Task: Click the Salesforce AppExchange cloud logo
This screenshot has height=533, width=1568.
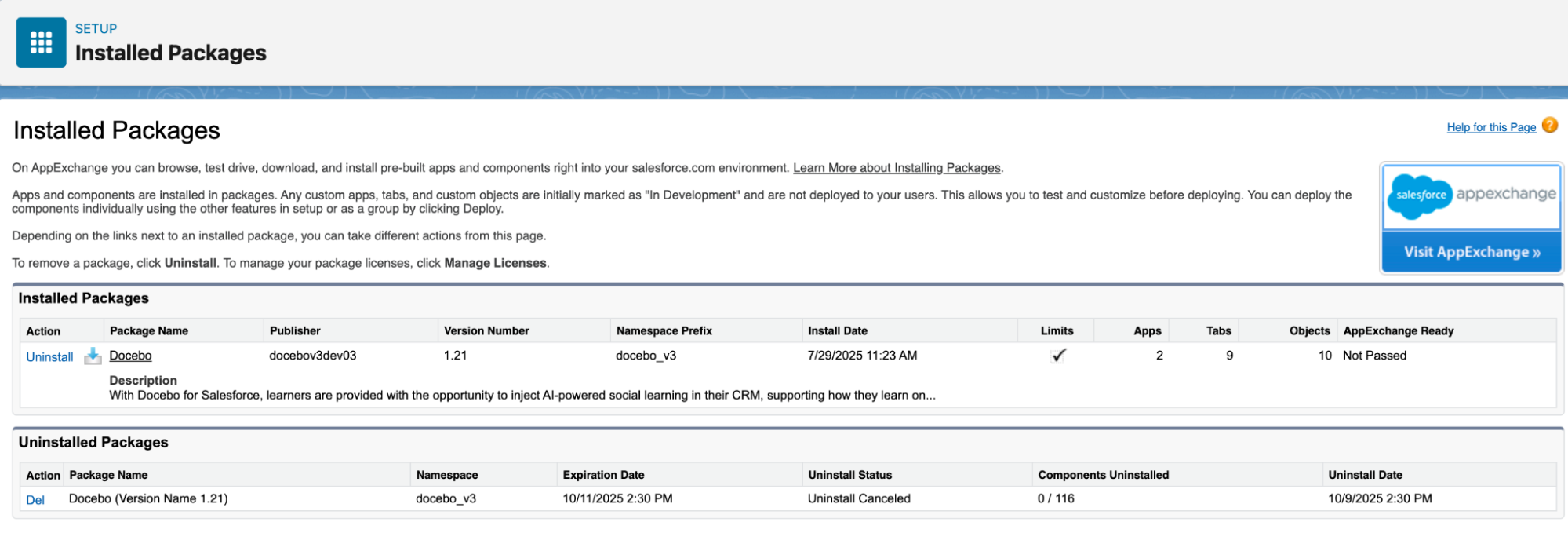Action: click(1421, 195)
